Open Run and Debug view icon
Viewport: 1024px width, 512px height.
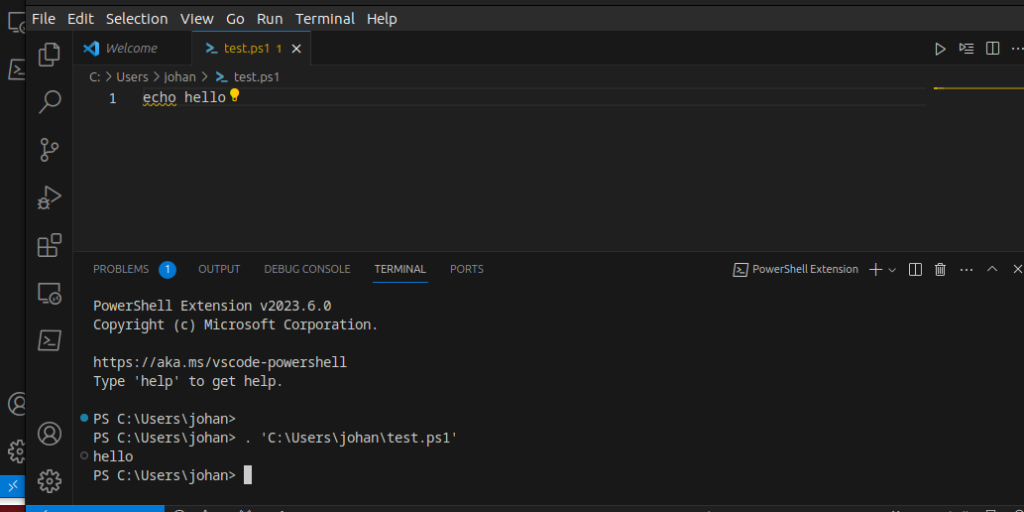click(x=50, y=197)
